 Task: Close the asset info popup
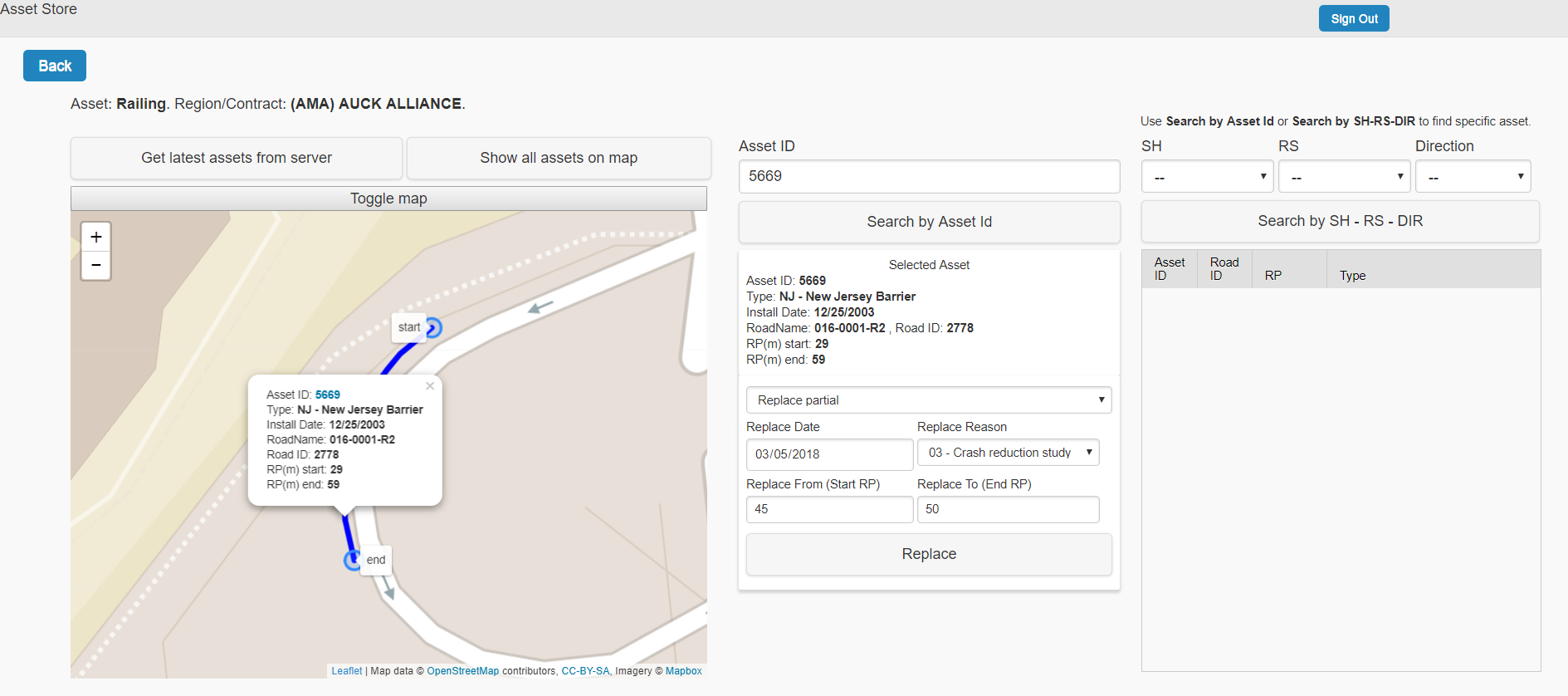[430, 386]
